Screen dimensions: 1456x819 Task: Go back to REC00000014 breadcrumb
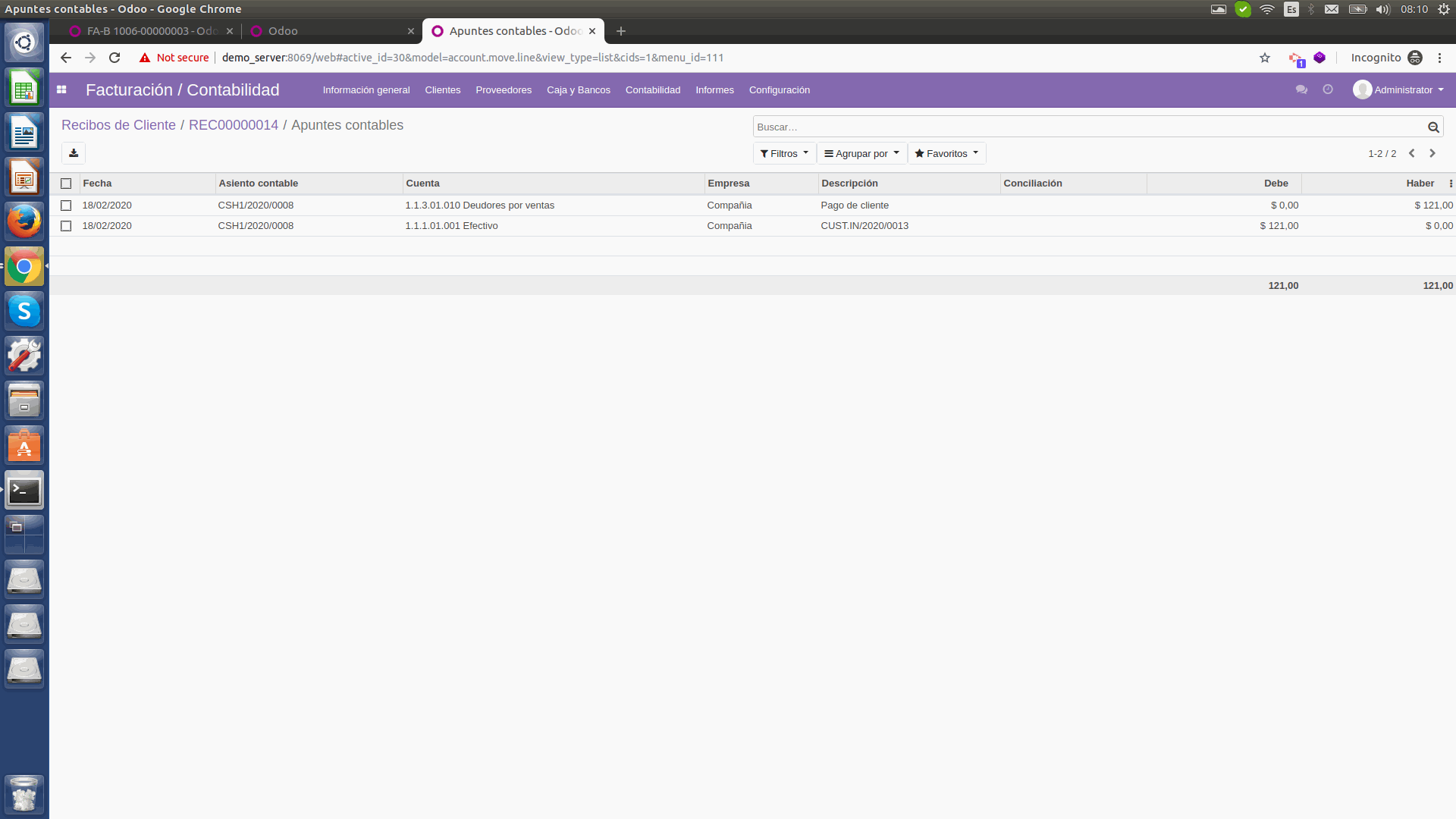[x=234, y=125]
